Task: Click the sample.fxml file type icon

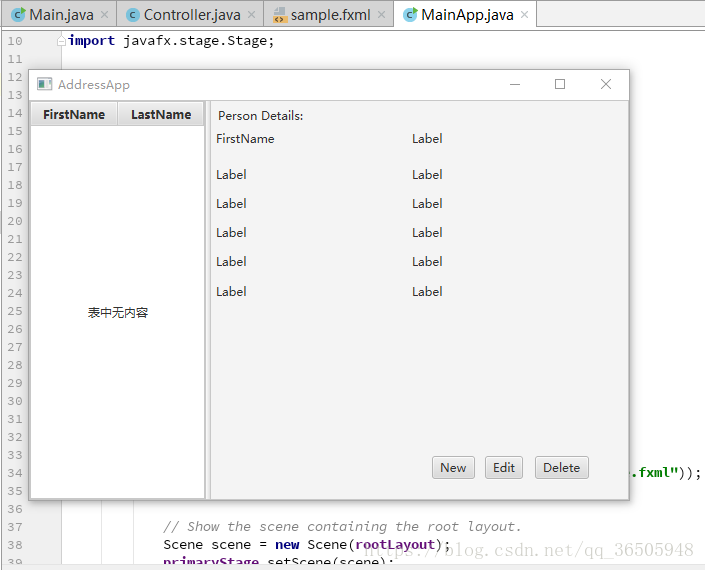Action: 280,15
